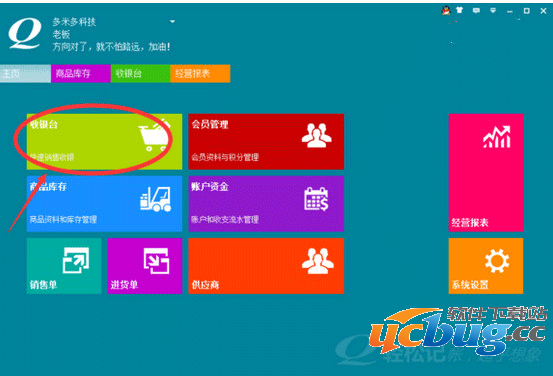
Task: Click the message chat icon in title bar
Action: coord(476,11)
